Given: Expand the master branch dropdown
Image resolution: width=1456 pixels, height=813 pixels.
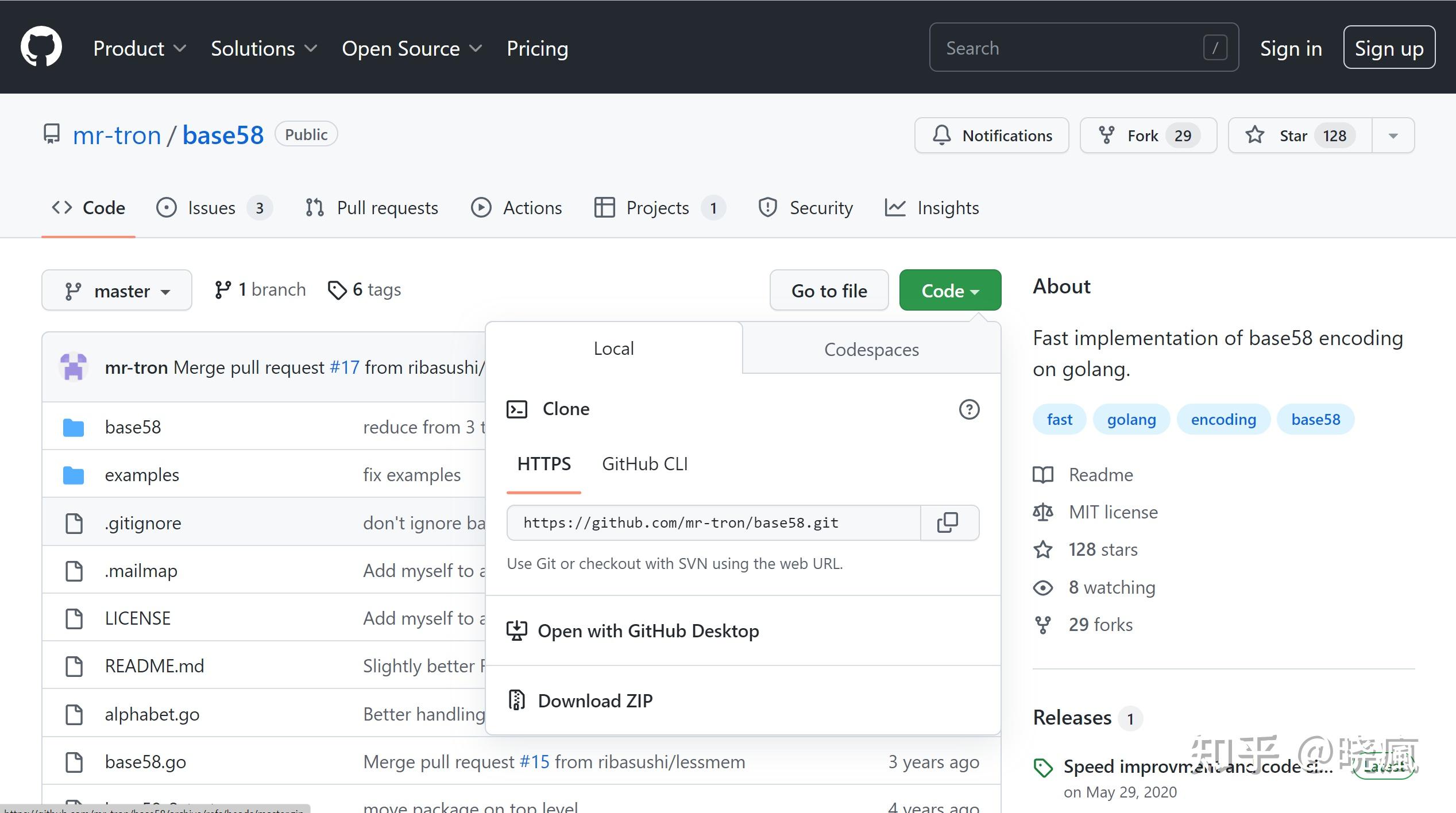Looking at the screenshot, I should (117, 291).
